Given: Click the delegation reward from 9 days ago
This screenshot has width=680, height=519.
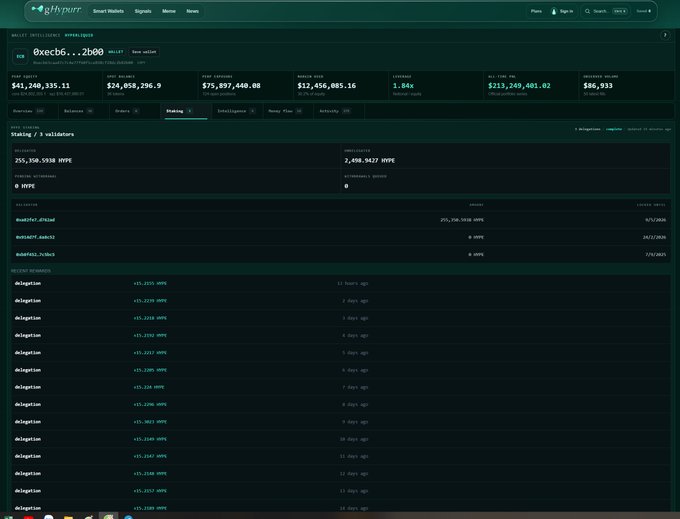Looking at the screenshot, I should (x=340, y=421).
